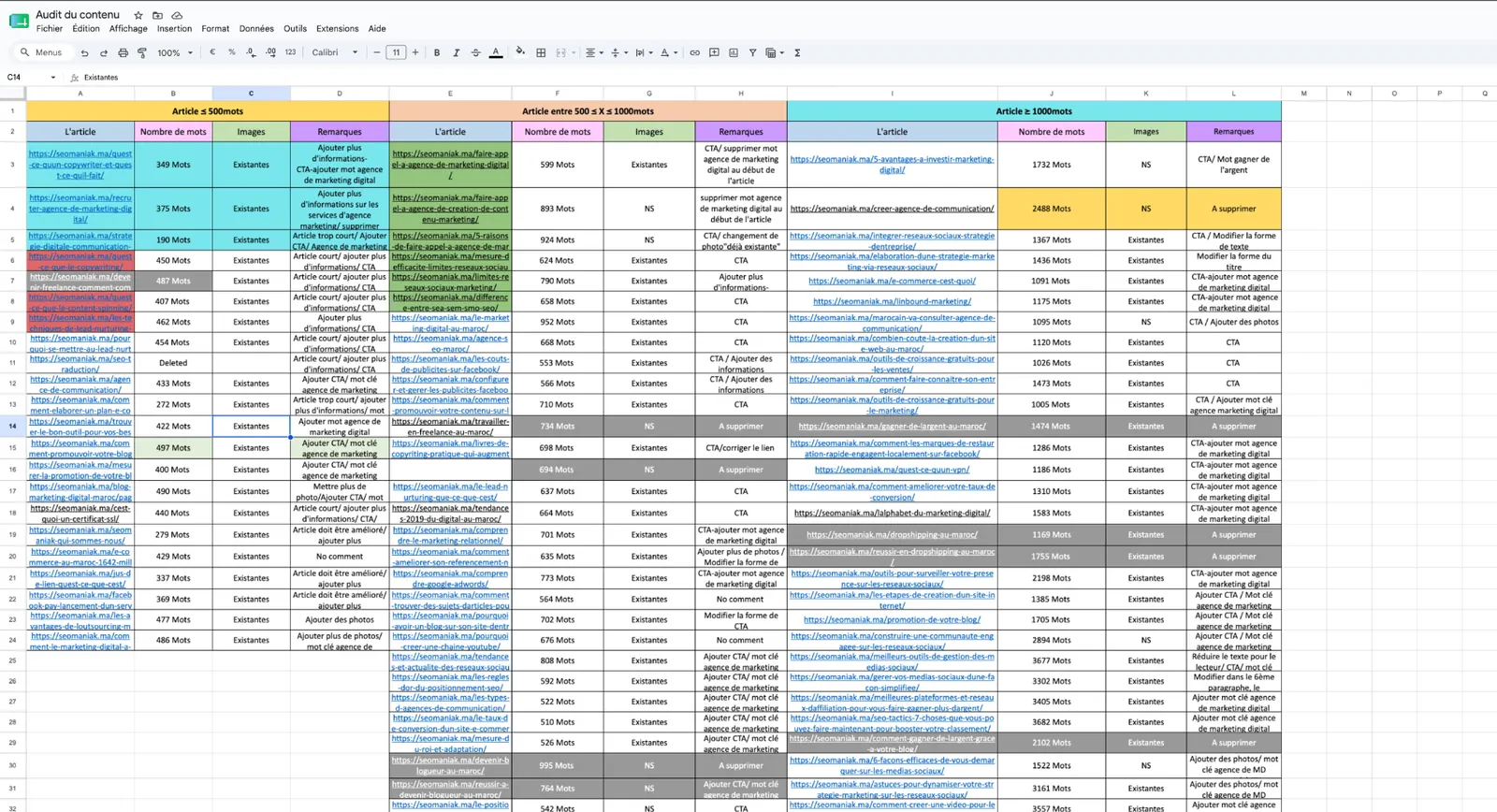Click the redo arrow in the toolbar
The image size is (1497, 812).
coord(103,53)
